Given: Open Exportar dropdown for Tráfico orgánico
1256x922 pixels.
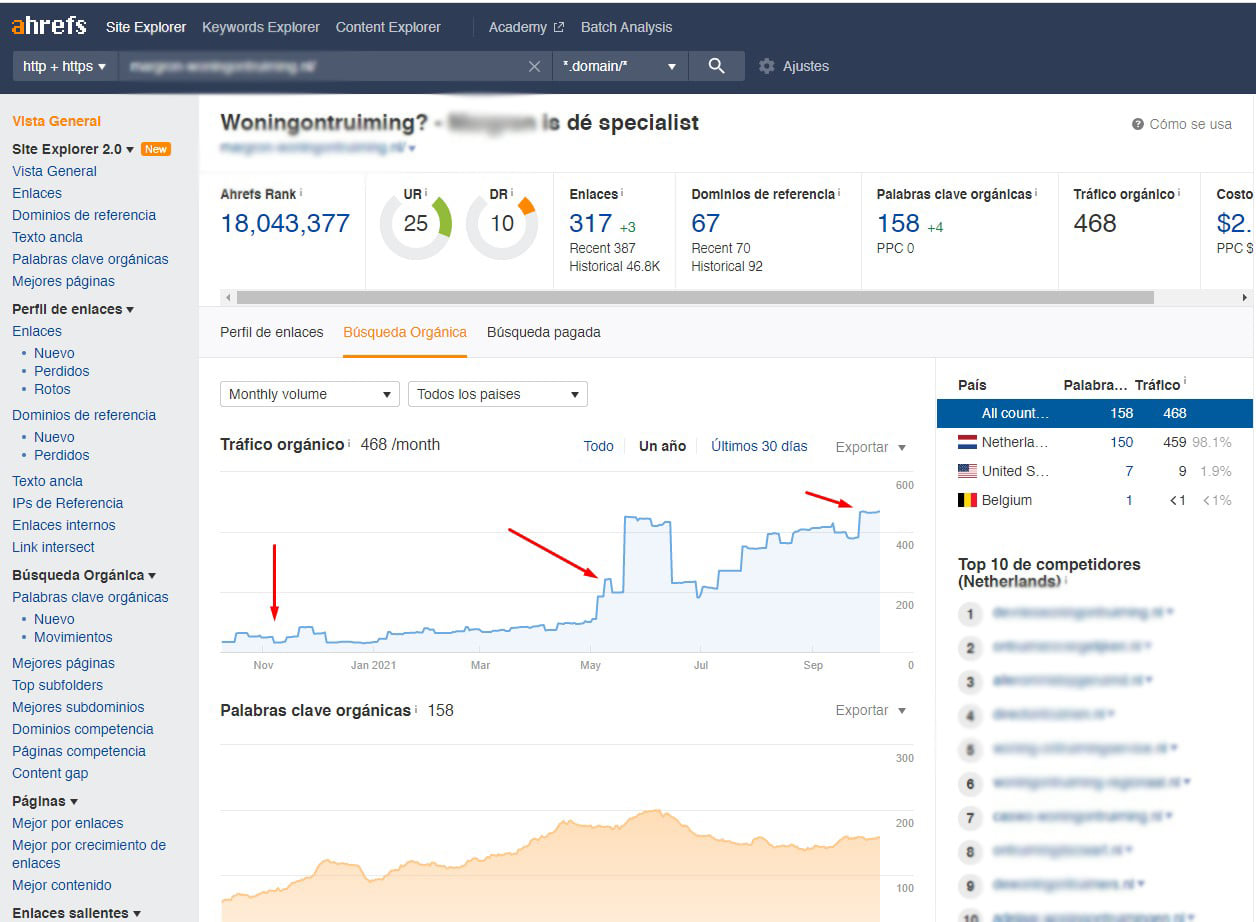Looking at the screenshot, I should [x=871, y=447].
